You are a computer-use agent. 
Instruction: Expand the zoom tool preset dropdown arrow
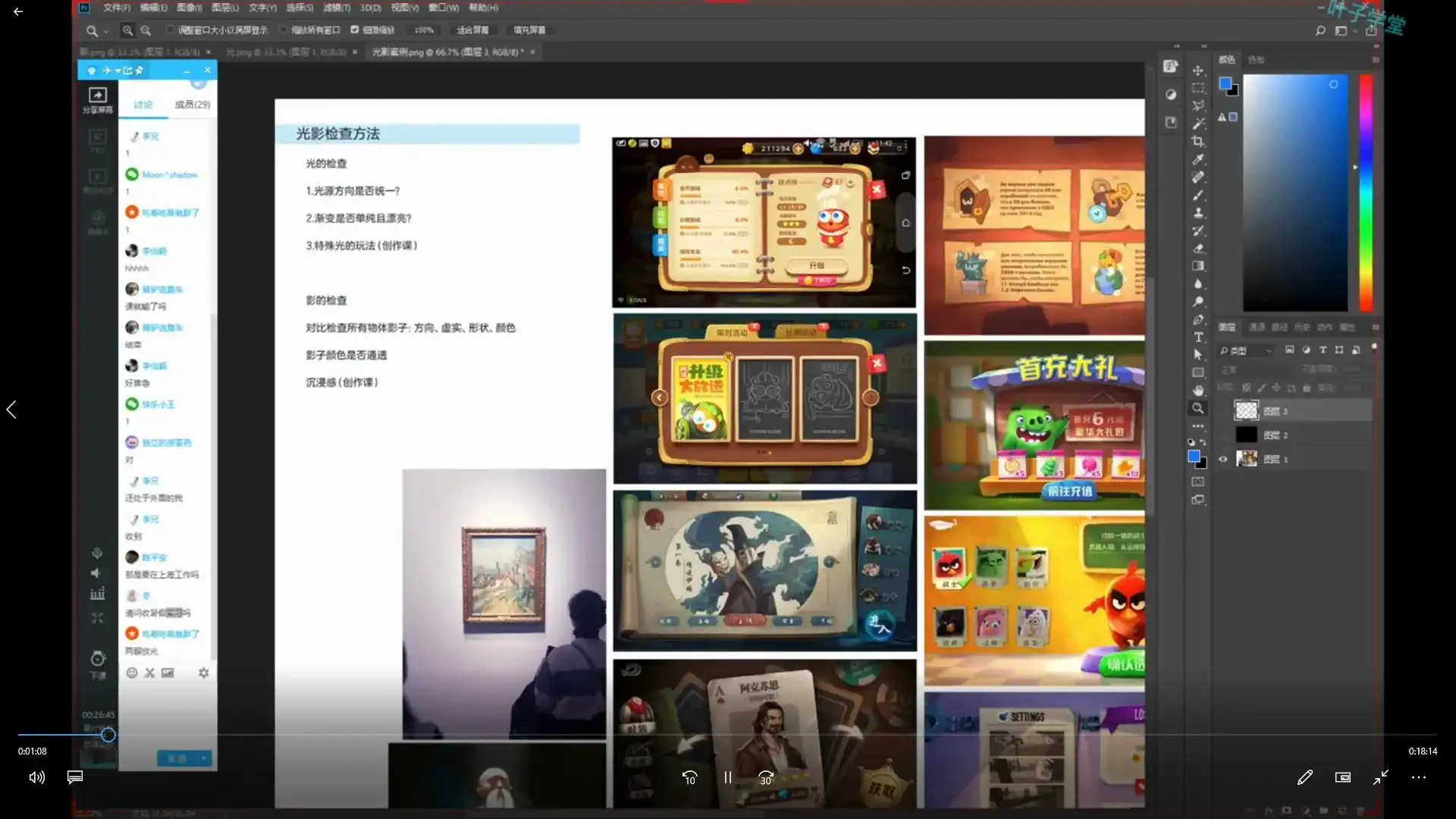click(106, 31)
